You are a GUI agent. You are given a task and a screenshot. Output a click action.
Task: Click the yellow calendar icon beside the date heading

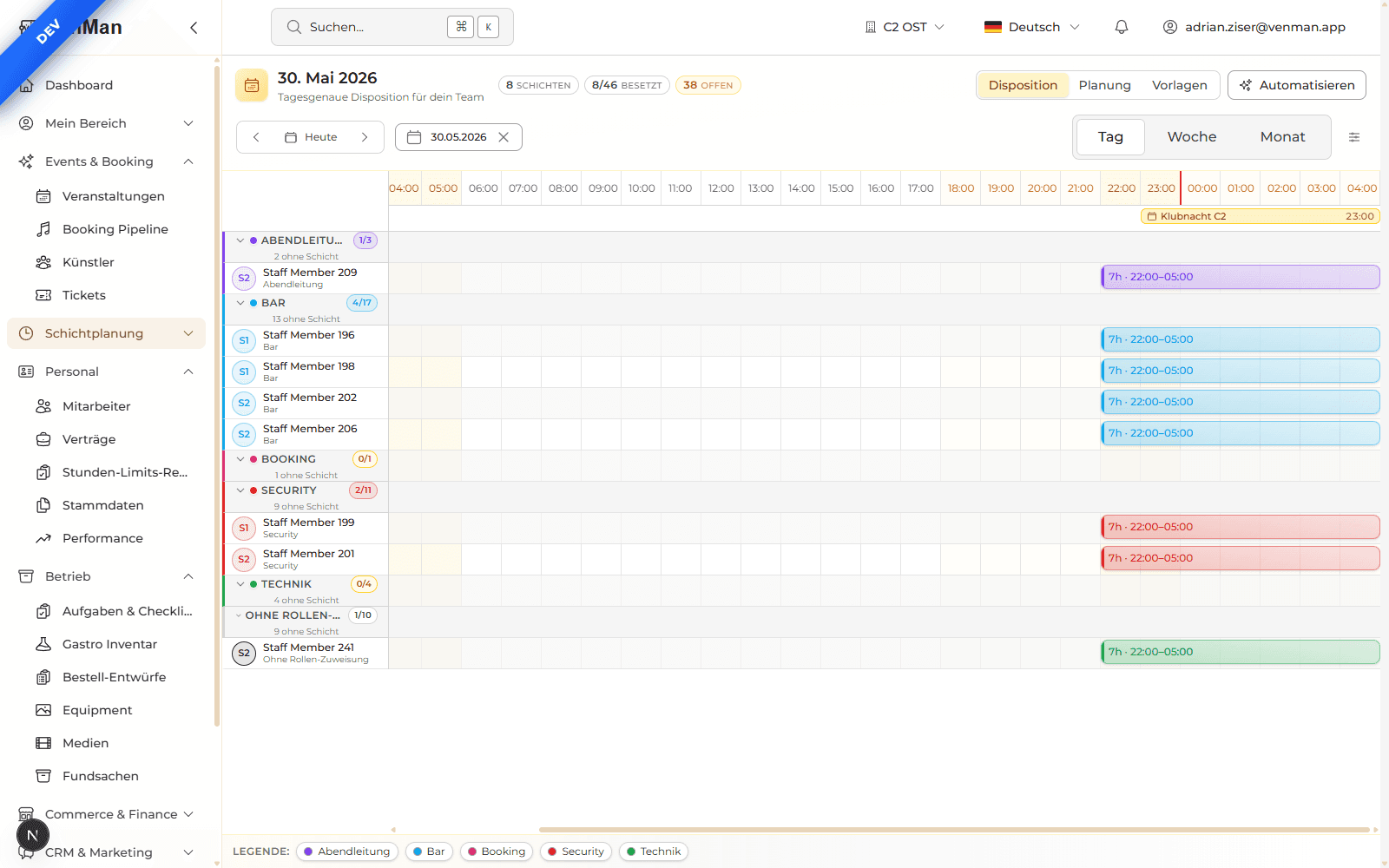click(x=252, y=85)
